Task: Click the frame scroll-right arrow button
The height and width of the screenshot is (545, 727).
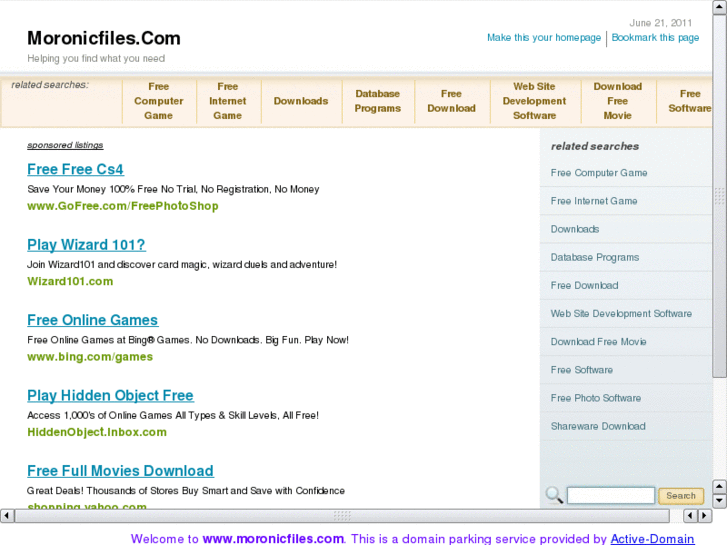Action: coord(705,515)
